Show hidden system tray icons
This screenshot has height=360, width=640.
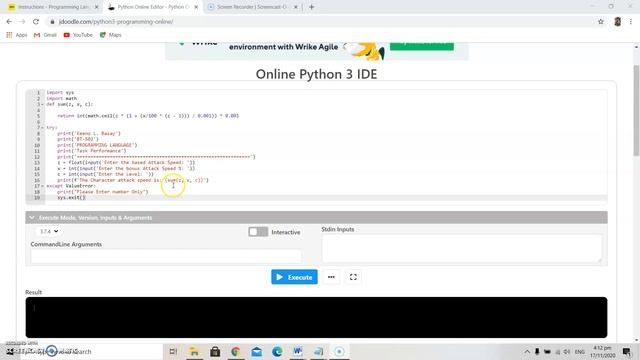pyautogui.click(x=527, y=351)
